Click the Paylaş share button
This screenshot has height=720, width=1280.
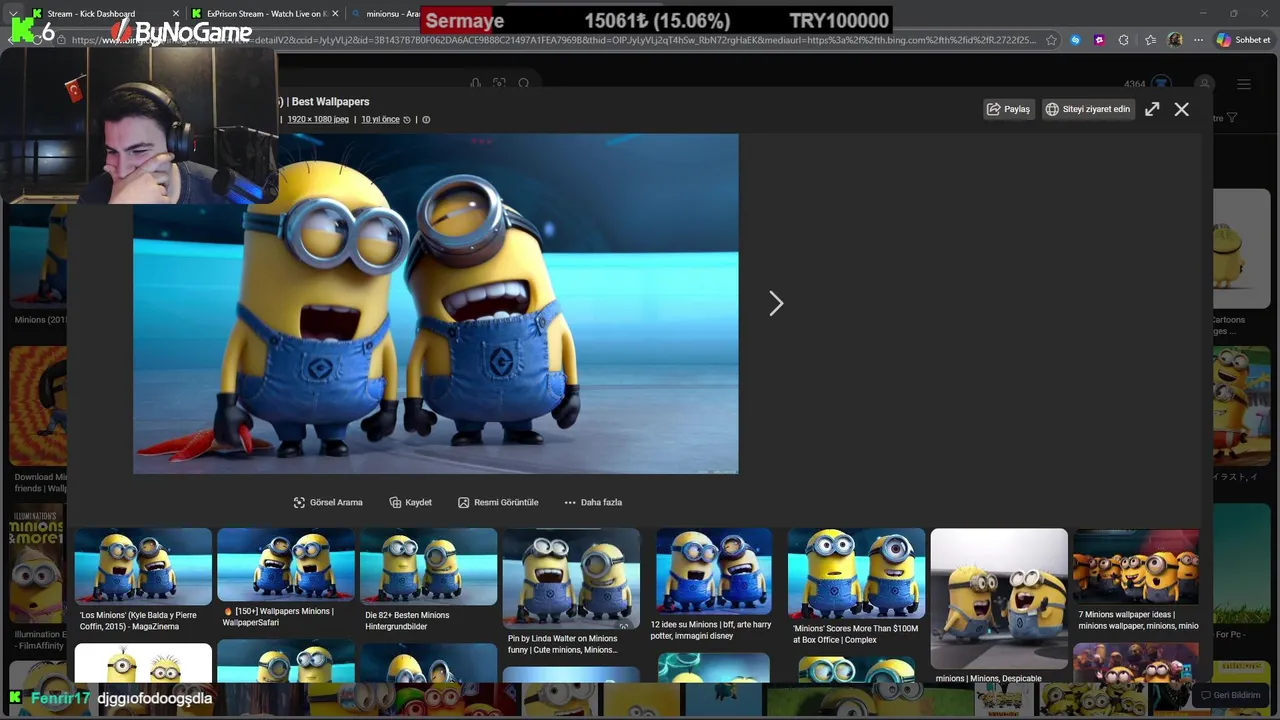coord(1008,109)
